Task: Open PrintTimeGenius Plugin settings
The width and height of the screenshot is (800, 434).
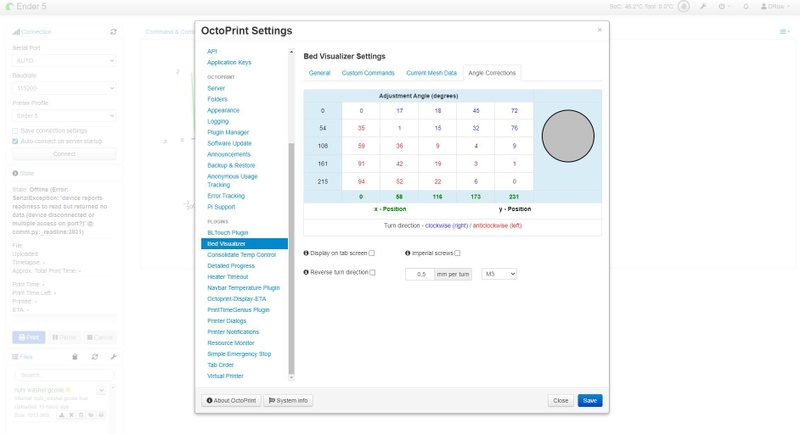Action: click(x=238, y=310)
